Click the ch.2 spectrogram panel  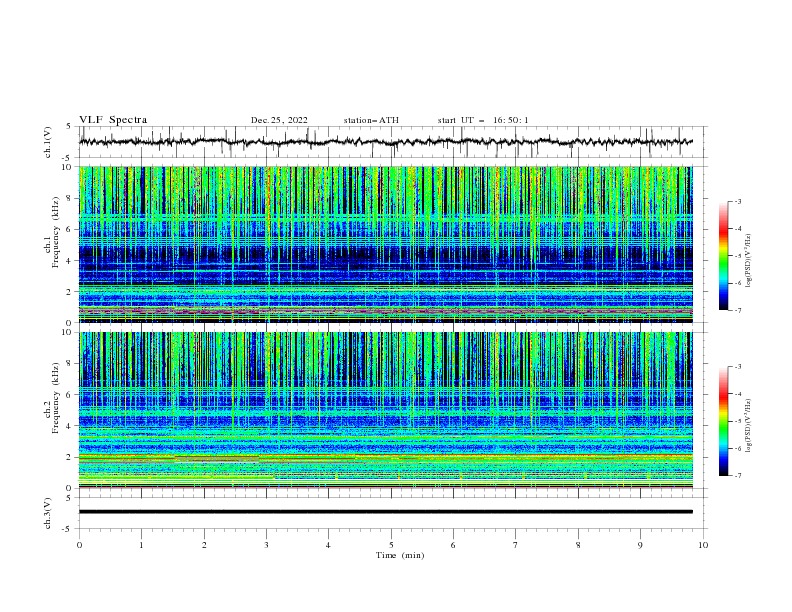(x=386, y=410)
